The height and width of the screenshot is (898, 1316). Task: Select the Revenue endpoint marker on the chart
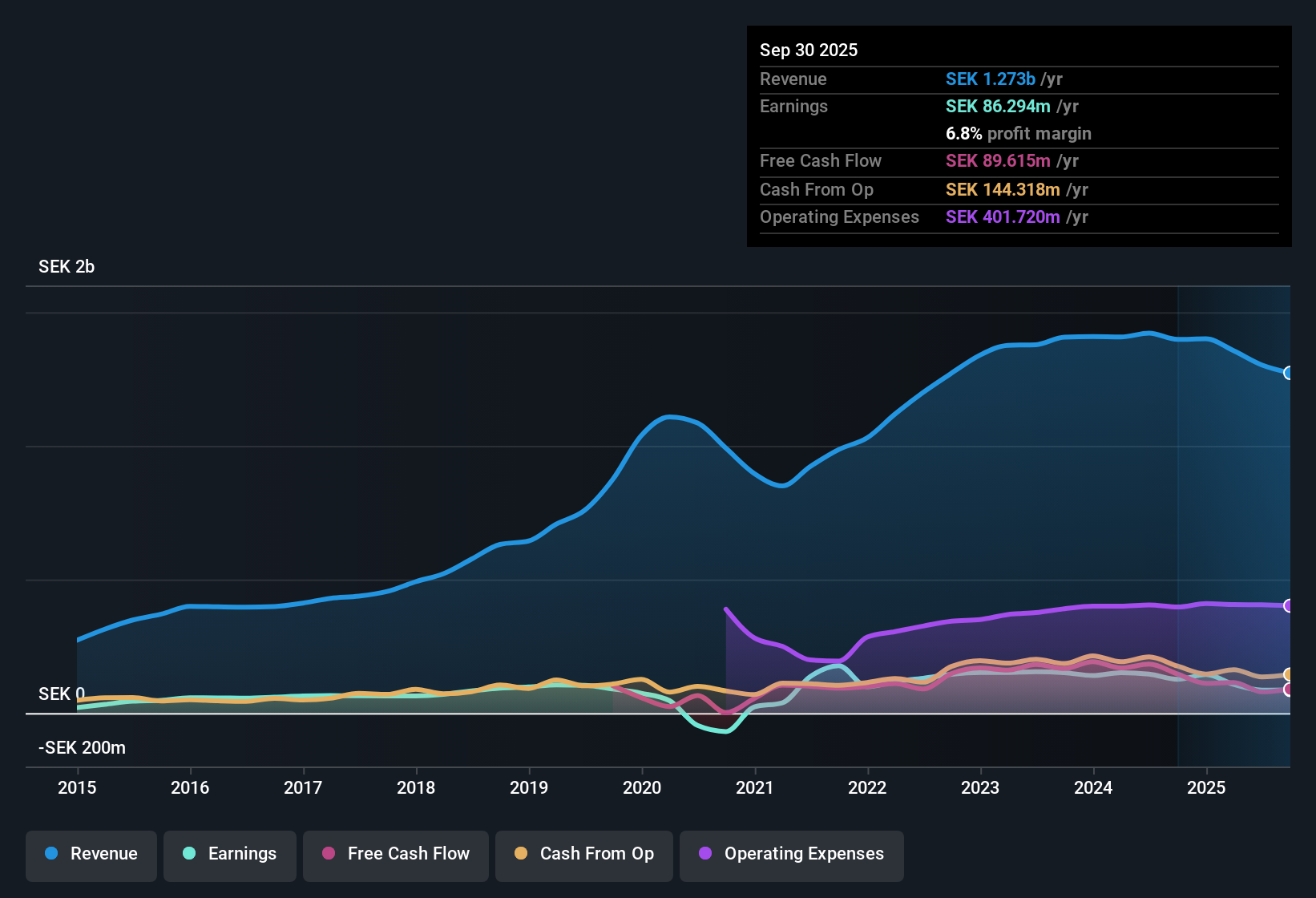coord(1288,374)
